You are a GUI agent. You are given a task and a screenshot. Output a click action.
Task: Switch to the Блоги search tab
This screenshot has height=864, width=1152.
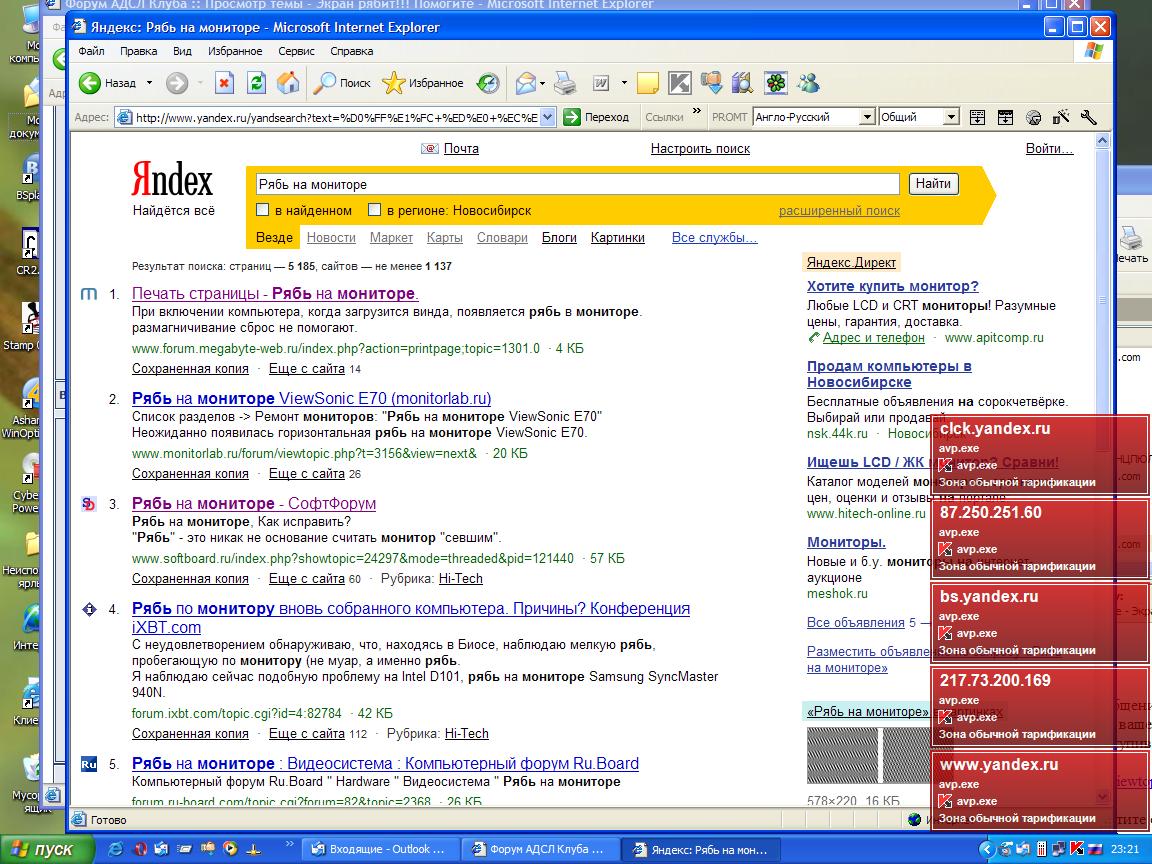[x=559, y=237]
